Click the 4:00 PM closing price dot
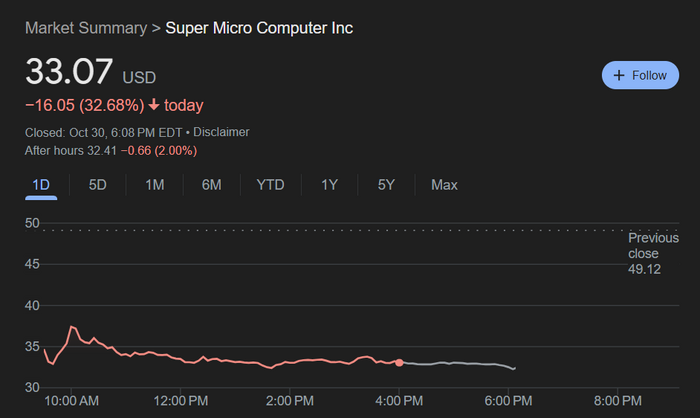The height and width of the screenshot is (418, 700). point(399,363)
